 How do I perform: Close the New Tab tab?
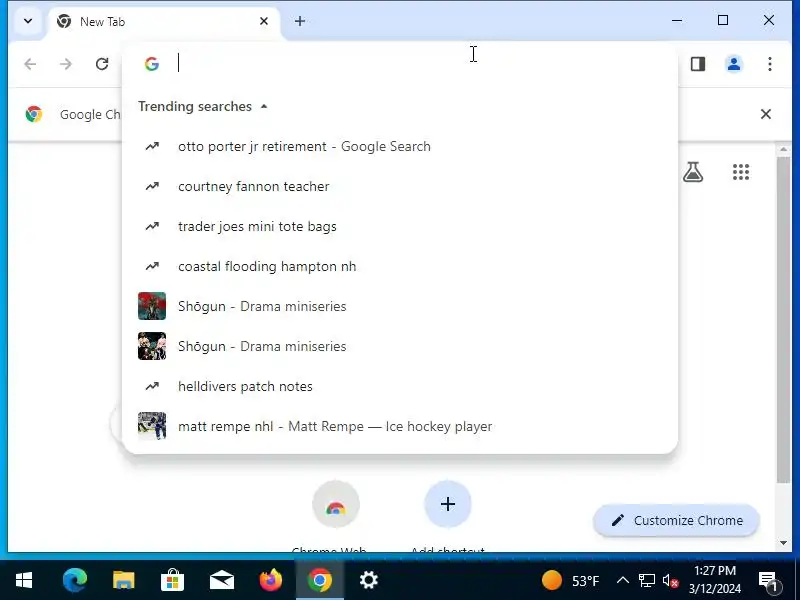point(264,21)
